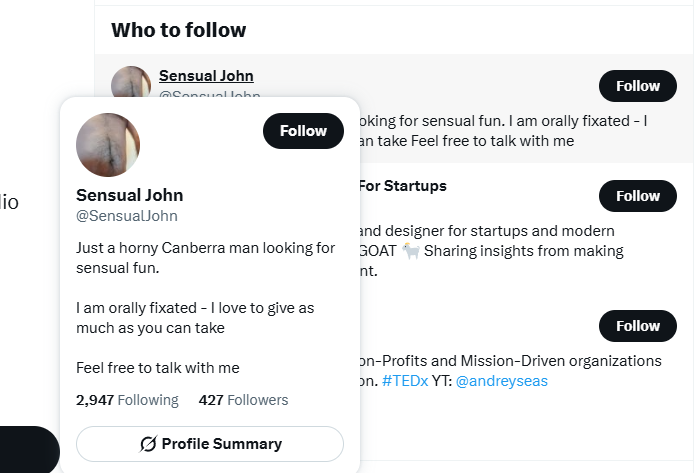Click the Grok icon in Profile Summary button
700x473 pixels.
[x=148, y=444]
